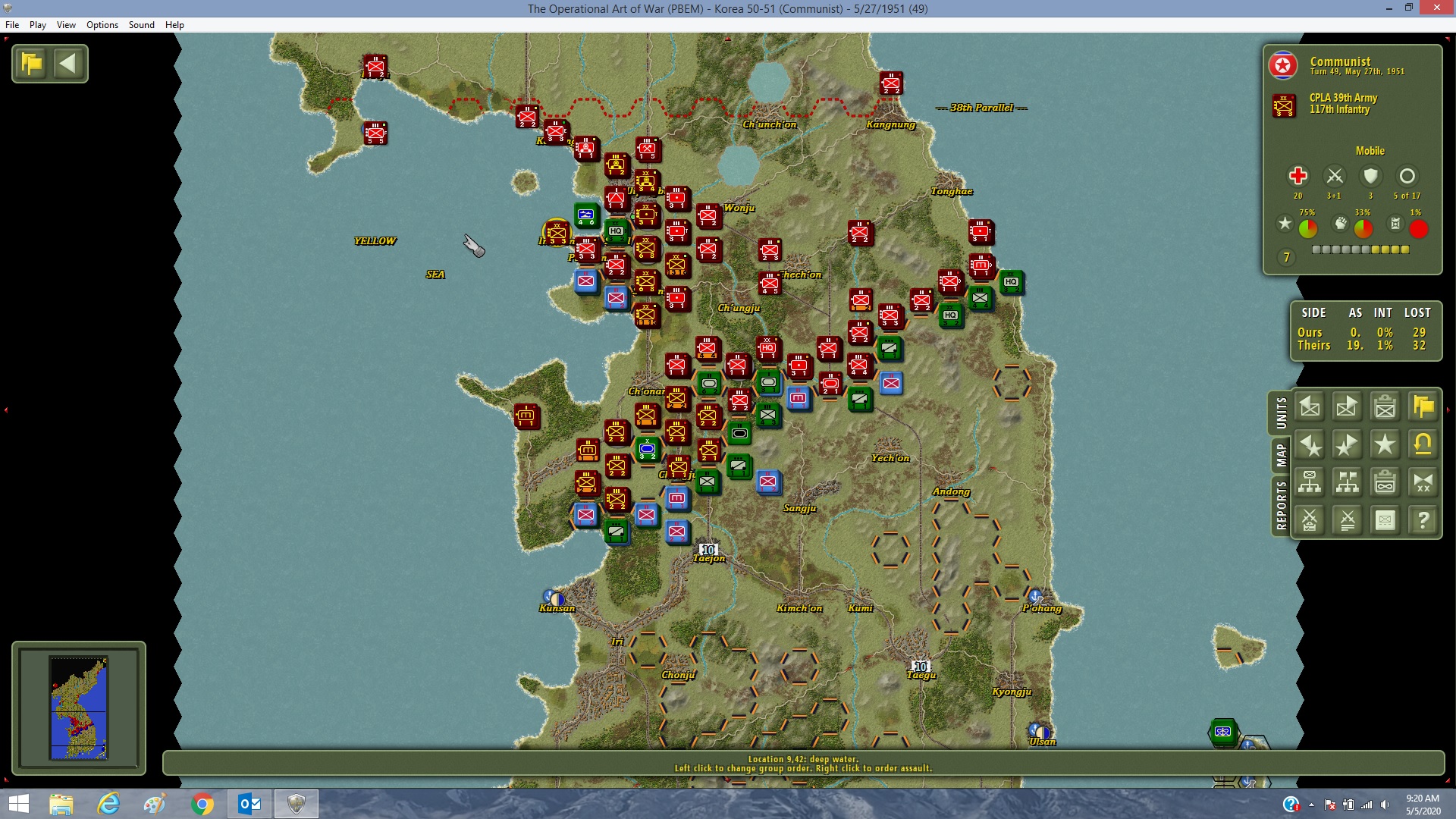Click the unit card display icon
This screenshot has width=1456, height=819.
point(1385,520)
